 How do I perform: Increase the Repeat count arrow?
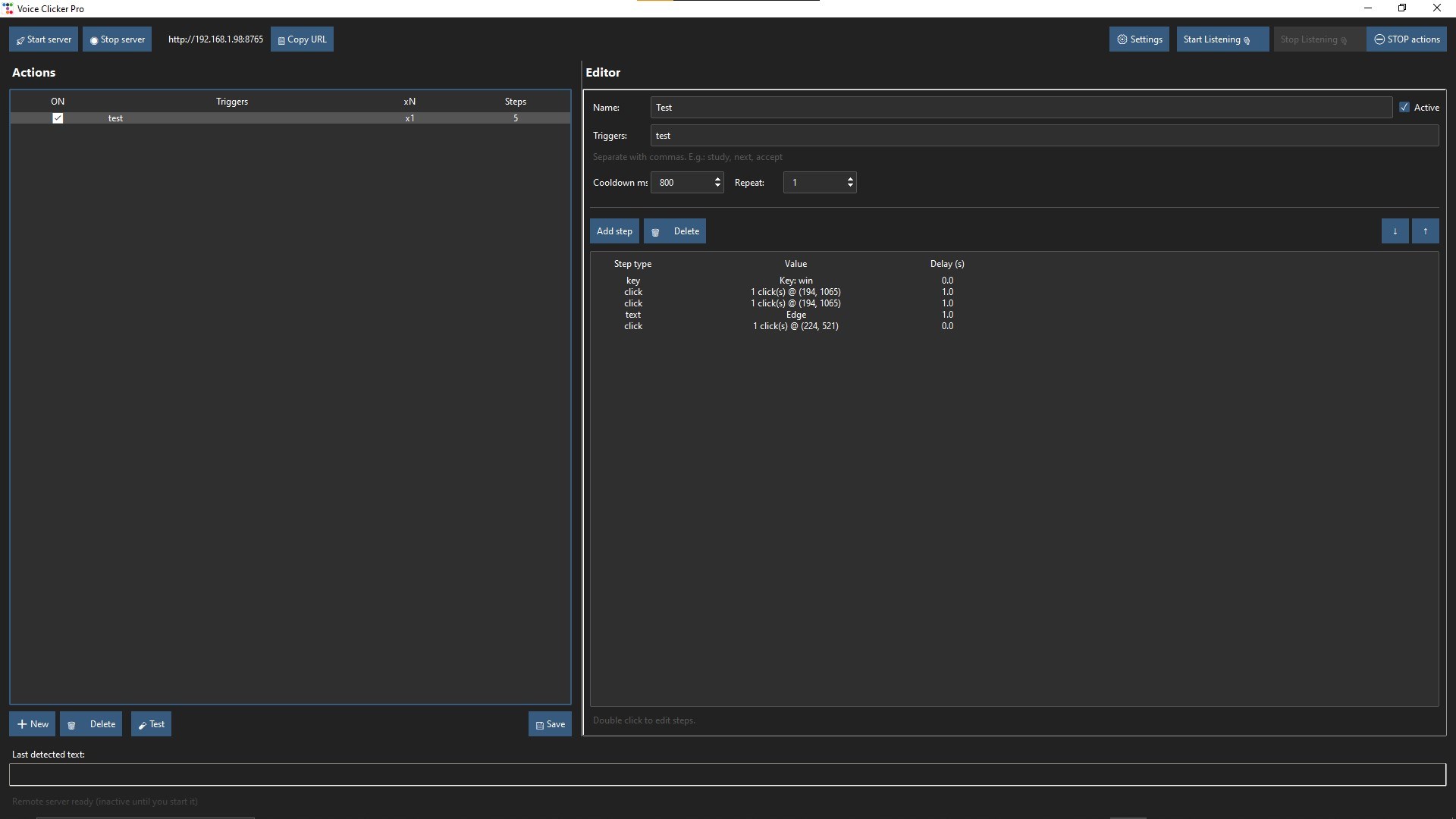pos(850,179)
